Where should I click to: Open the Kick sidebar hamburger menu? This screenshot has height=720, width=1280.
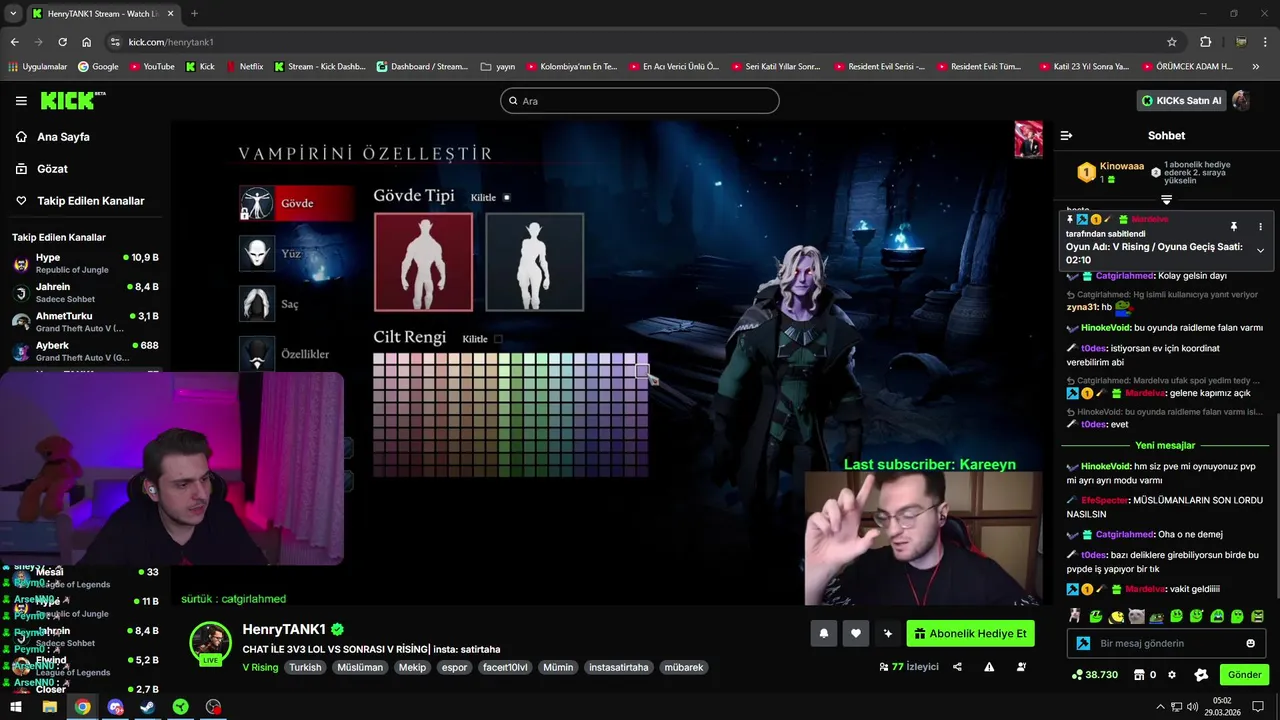21,101
